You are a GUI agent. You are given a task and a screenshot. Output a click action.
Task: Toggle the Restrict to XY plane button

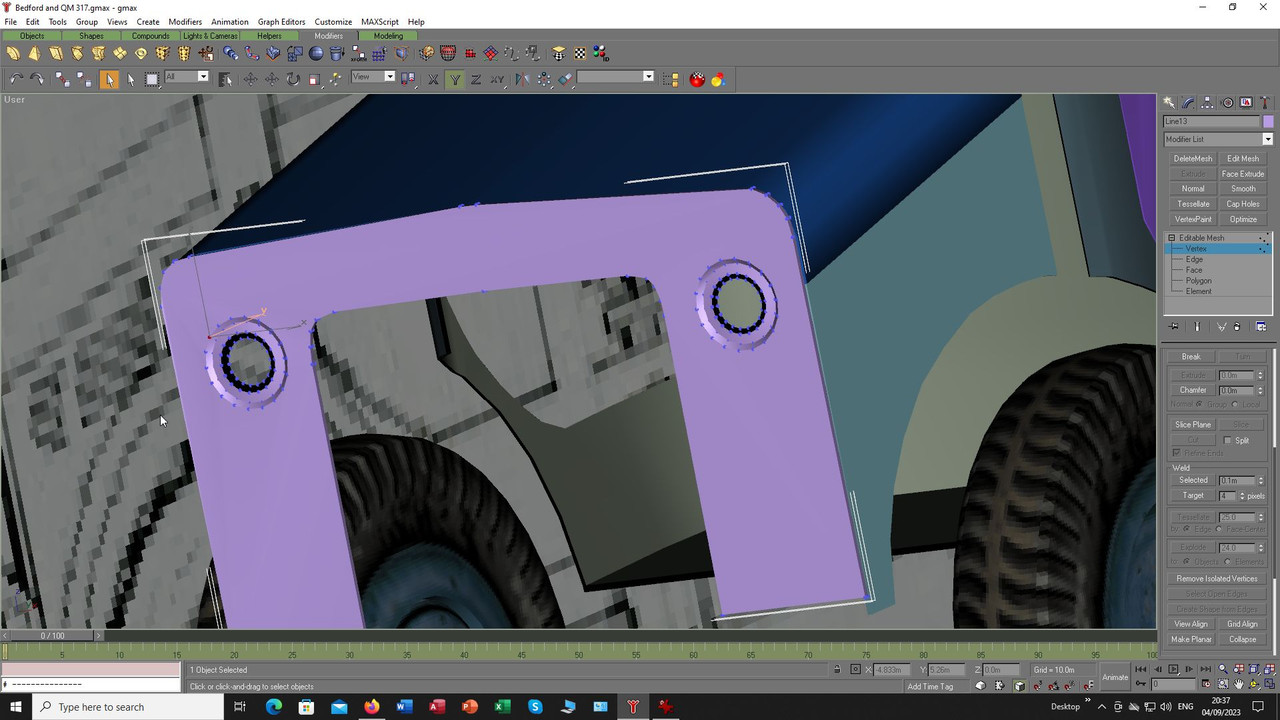click(x=497, y=79)
